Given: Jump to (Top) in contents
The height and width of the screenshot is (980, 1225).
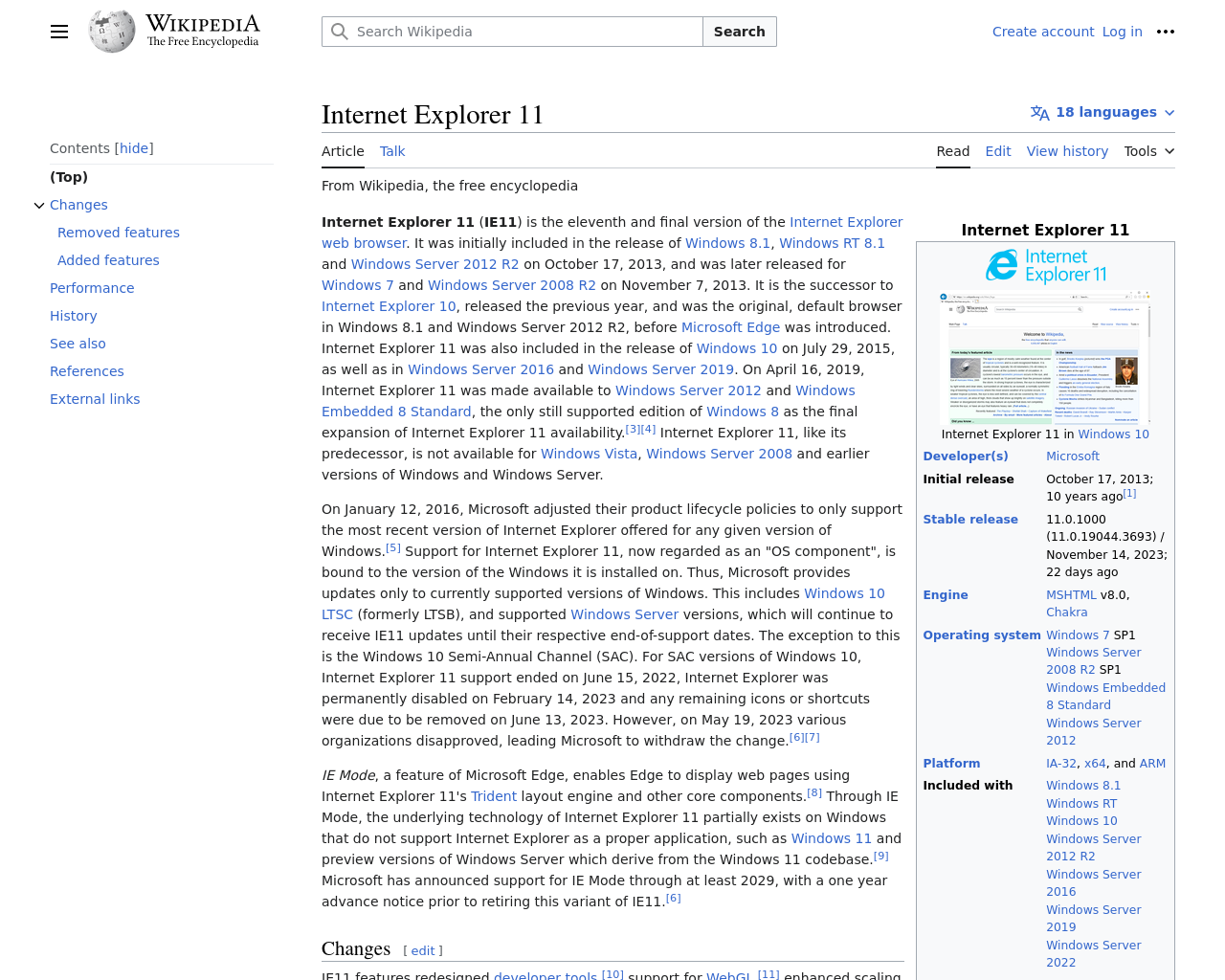Looking at the screenshot, I should point(69,177).
